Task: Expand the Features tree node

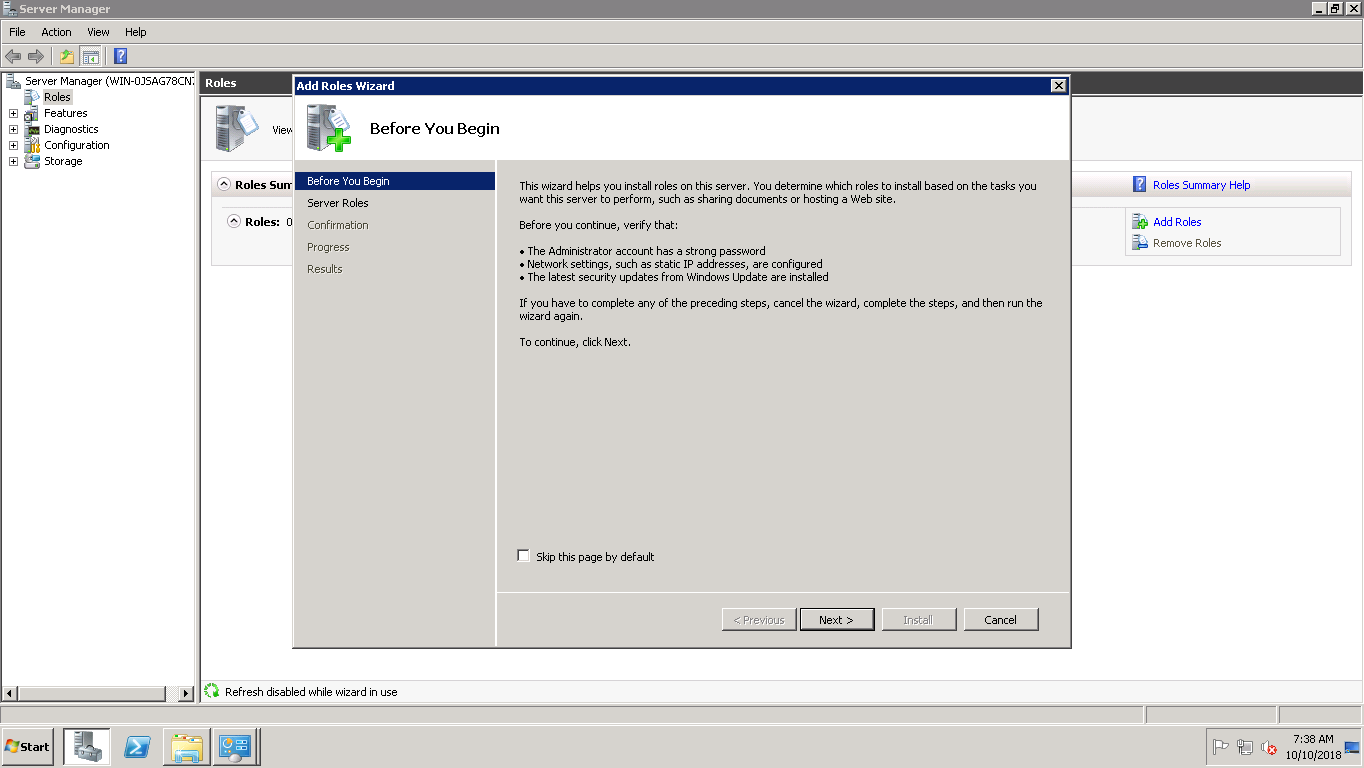Action: tap(13, 113)
